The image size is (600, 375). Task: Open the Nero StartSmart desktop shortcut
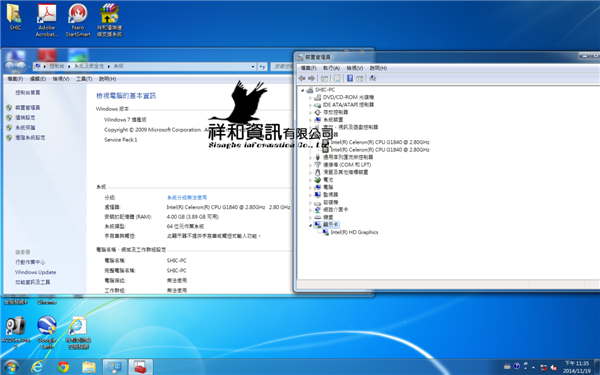[78, 20]
